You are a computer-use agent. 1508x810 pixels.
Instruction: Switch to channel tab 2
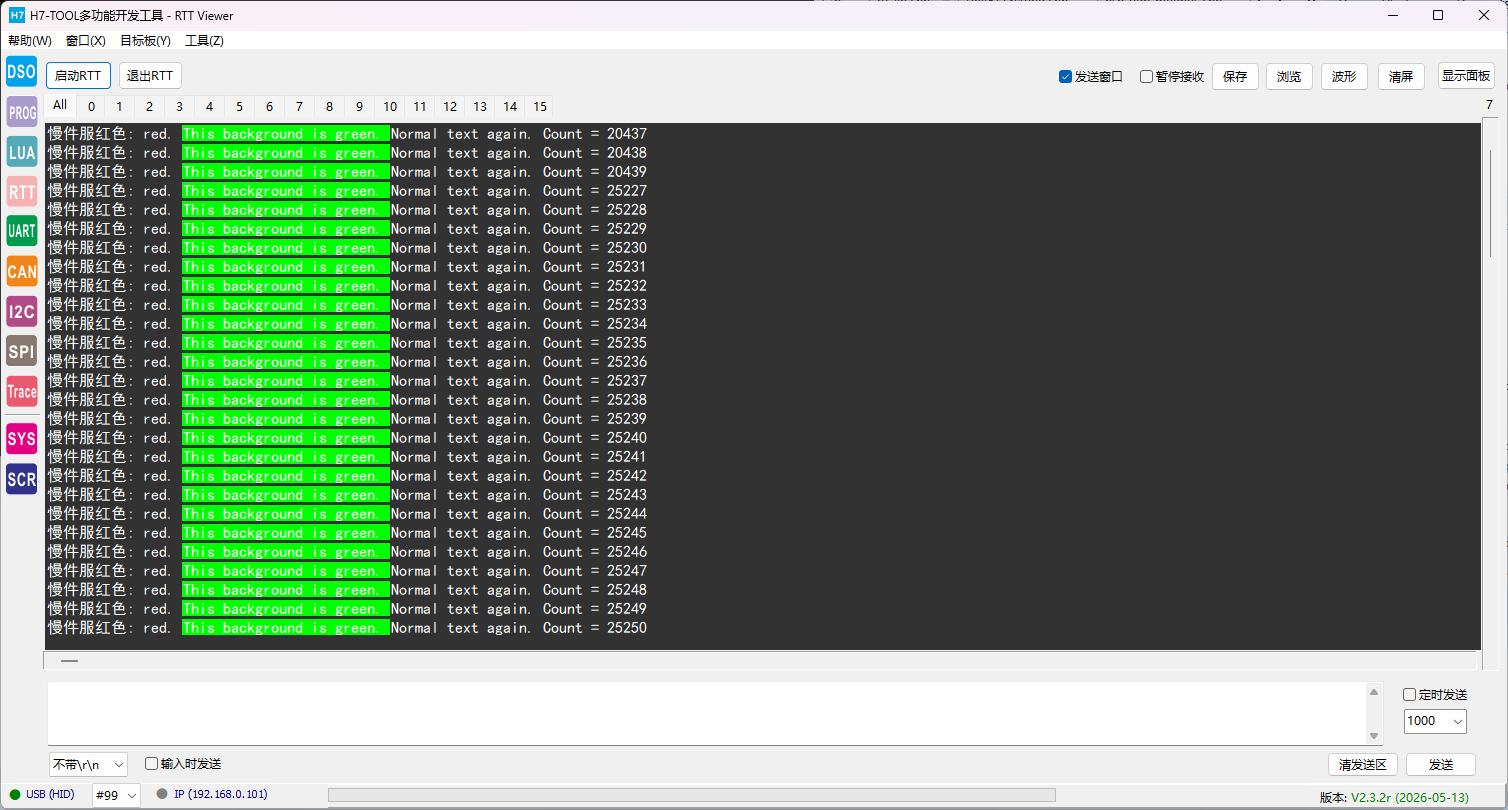(149, 107)
